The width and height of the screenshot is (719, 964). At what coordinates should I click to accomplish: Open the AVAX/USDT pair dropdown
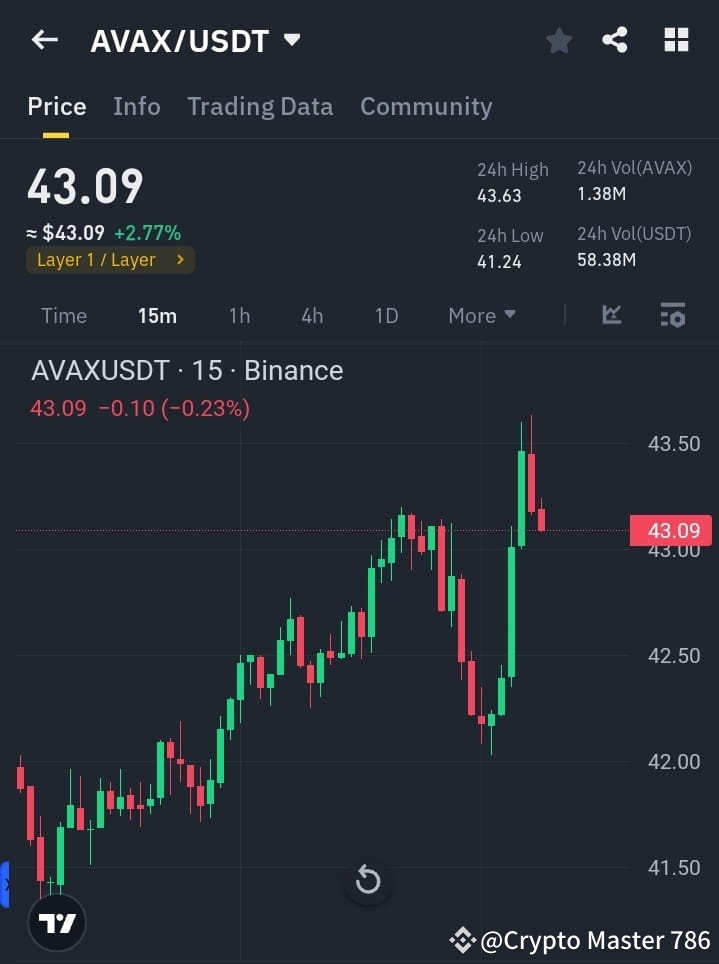pos(291,40)
